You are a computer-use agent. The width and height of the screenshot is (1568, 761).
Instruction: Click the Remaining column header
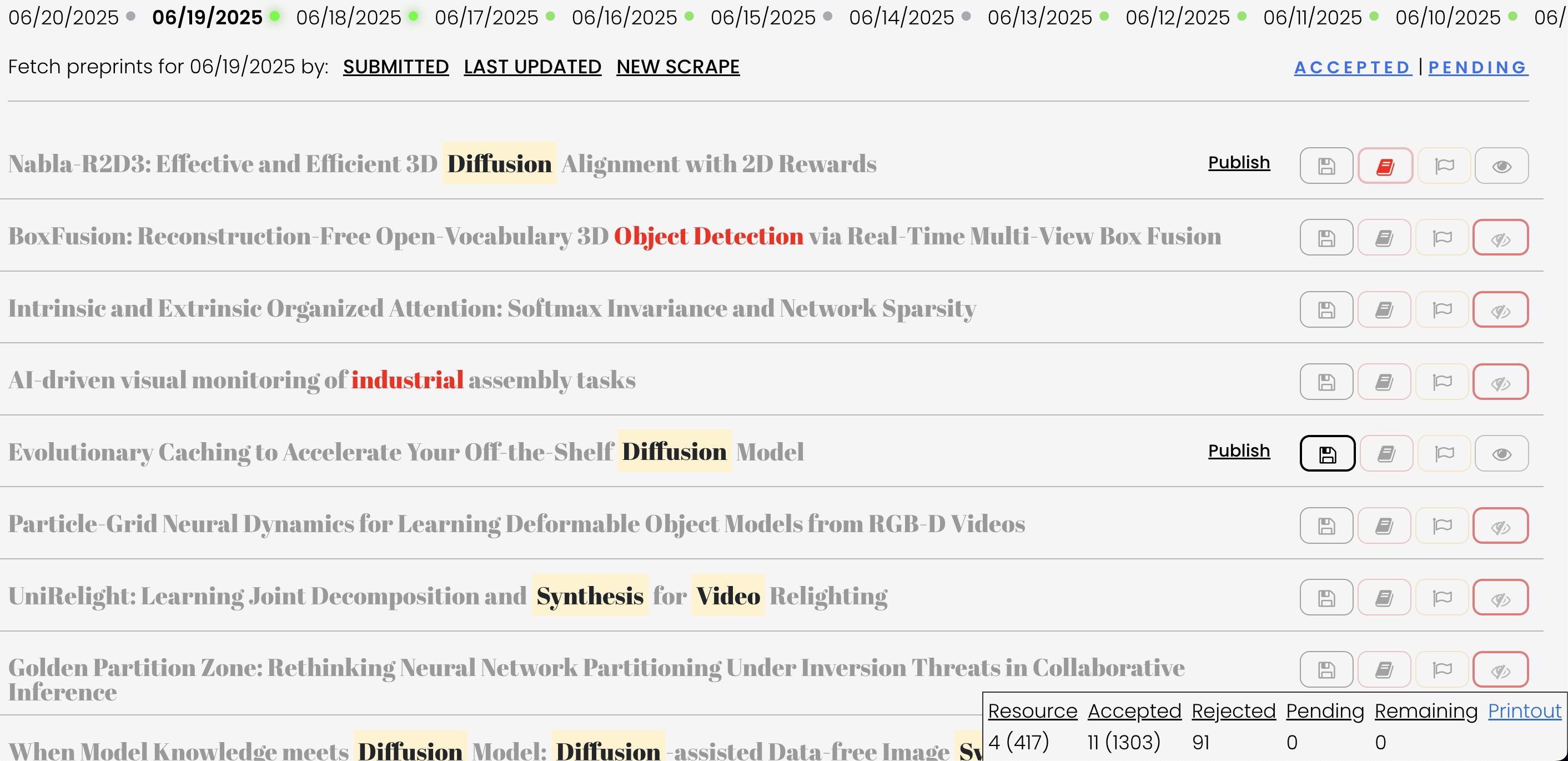pos(1425,710)
